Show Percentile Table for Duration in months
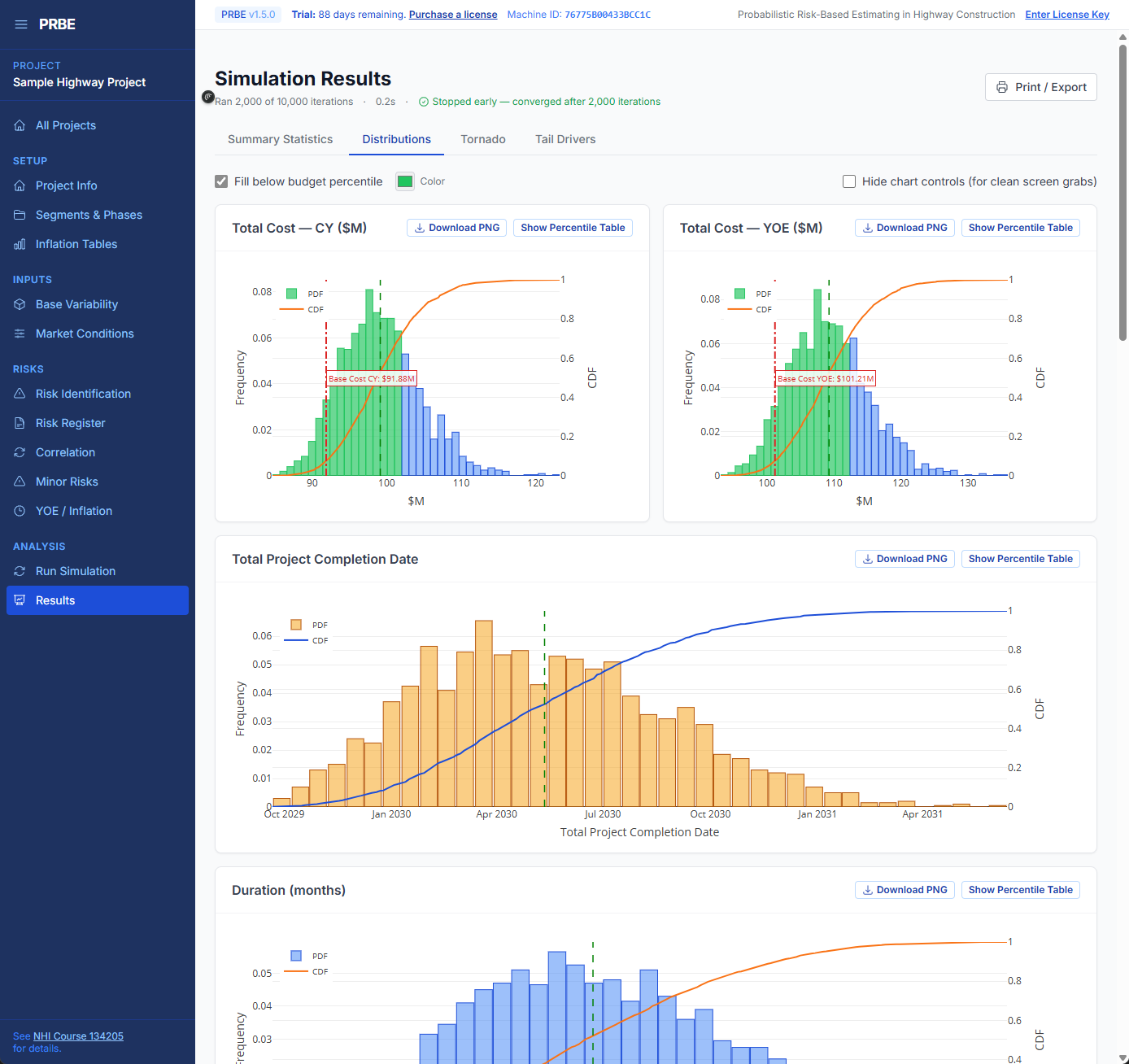Image resolution: width=1129 pixels, height=1064 pixels. click(x=1020, y=890)
